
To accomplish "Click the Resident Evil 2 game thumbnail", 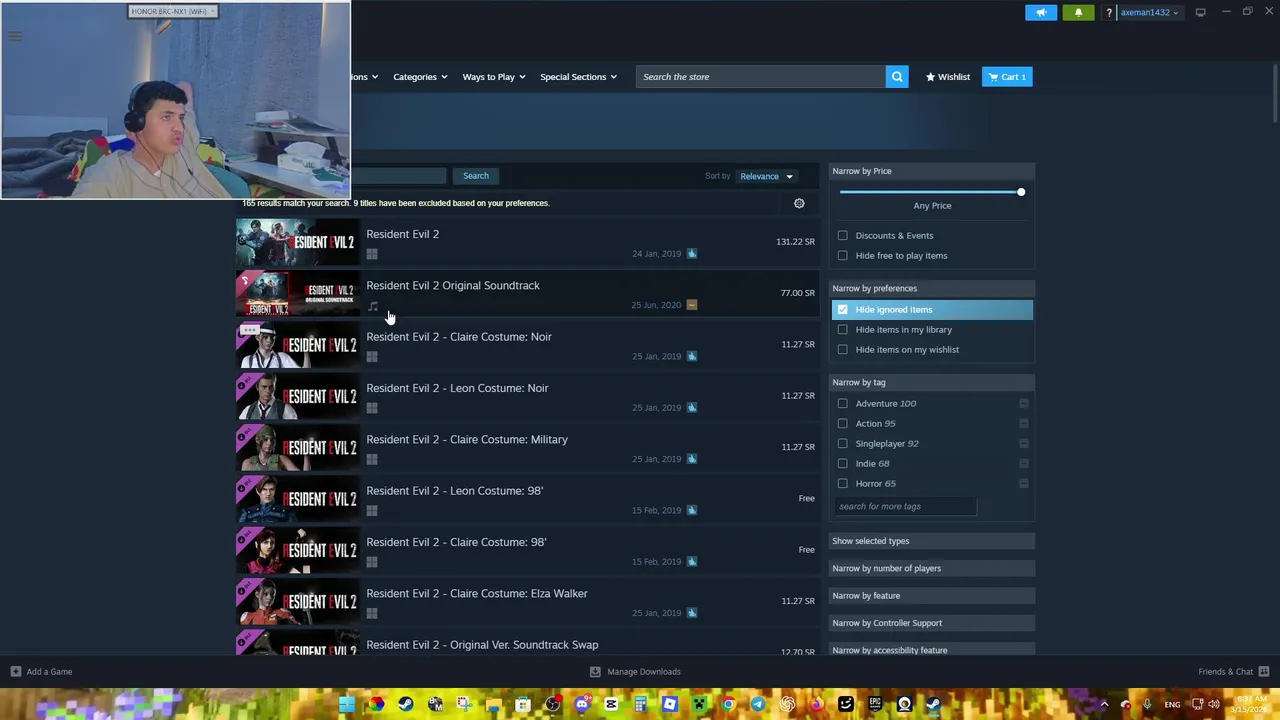I will point(297,242).
